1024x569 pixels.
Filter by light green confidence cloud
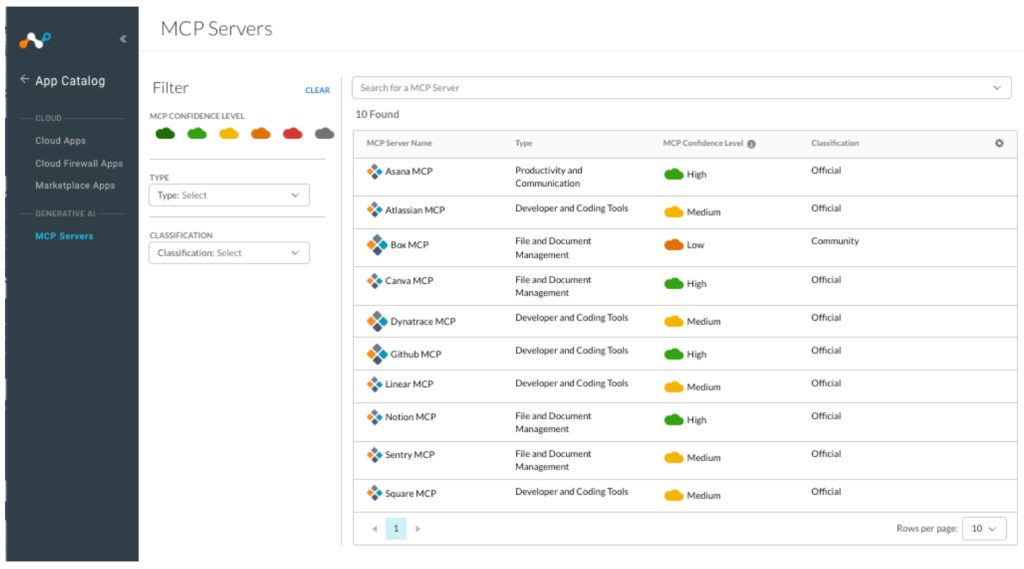point(197,134)
